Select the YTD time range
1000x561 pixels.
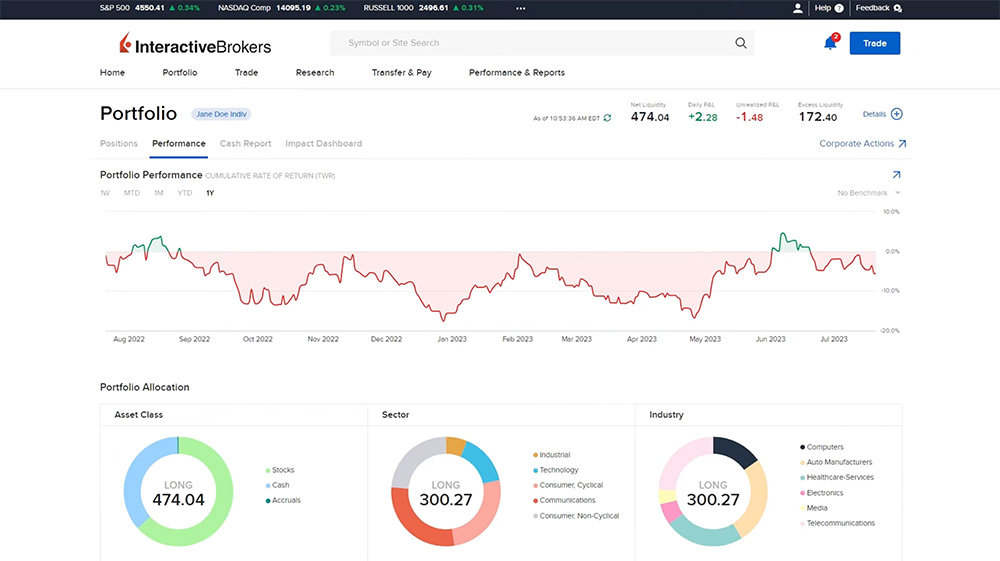(x=184, y=193)
